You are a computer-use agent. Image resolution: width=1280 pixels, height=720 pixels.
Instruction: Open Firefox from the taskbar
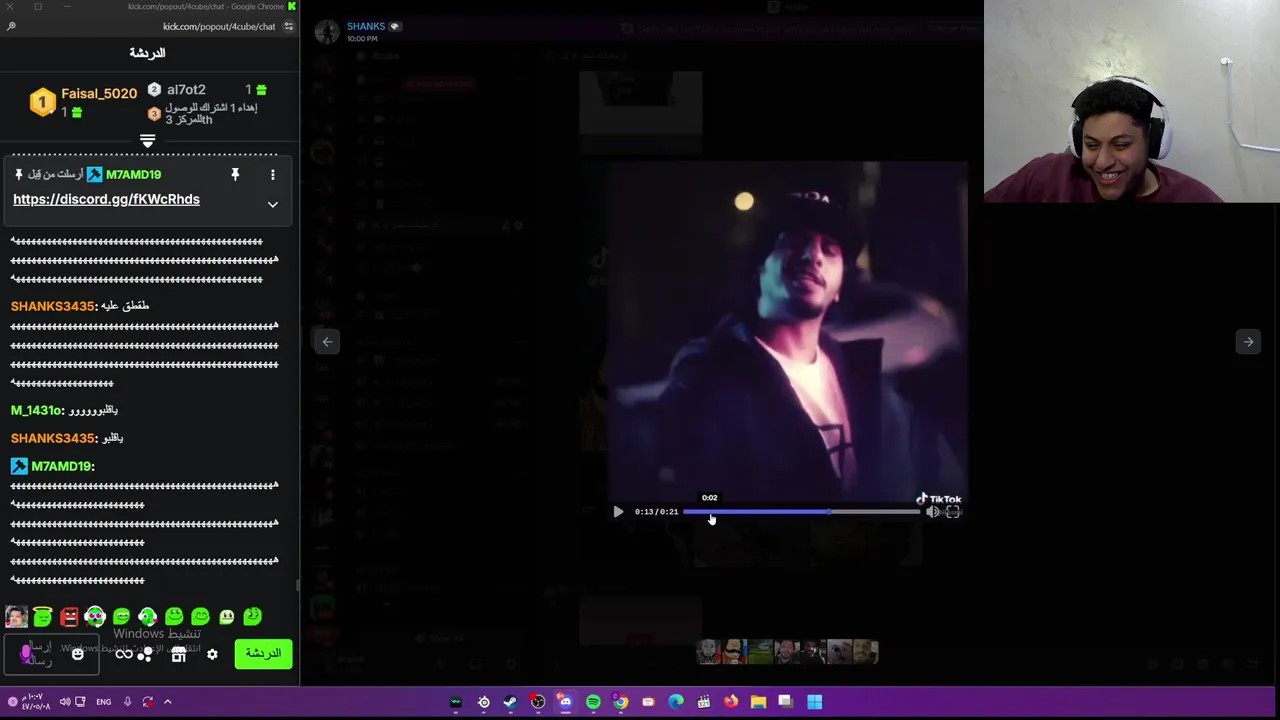click(x=731, y=702)
